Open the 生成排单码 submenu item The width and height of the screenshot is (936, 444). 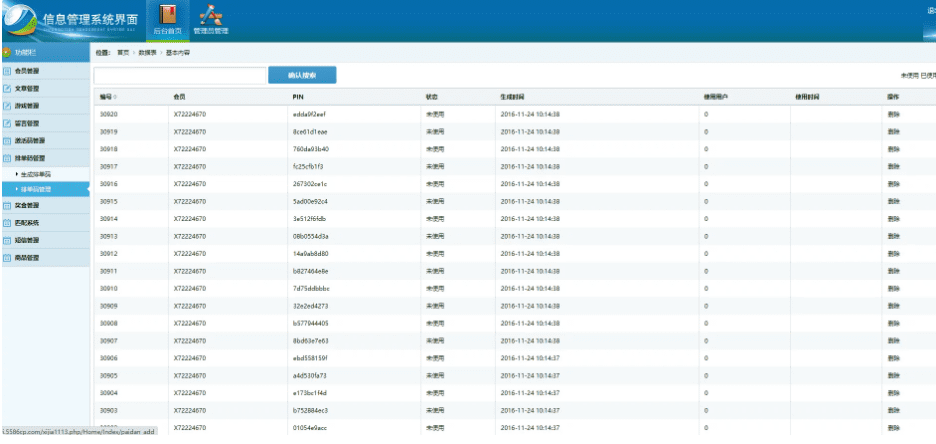pyautogui.click(x=36, y=174)
